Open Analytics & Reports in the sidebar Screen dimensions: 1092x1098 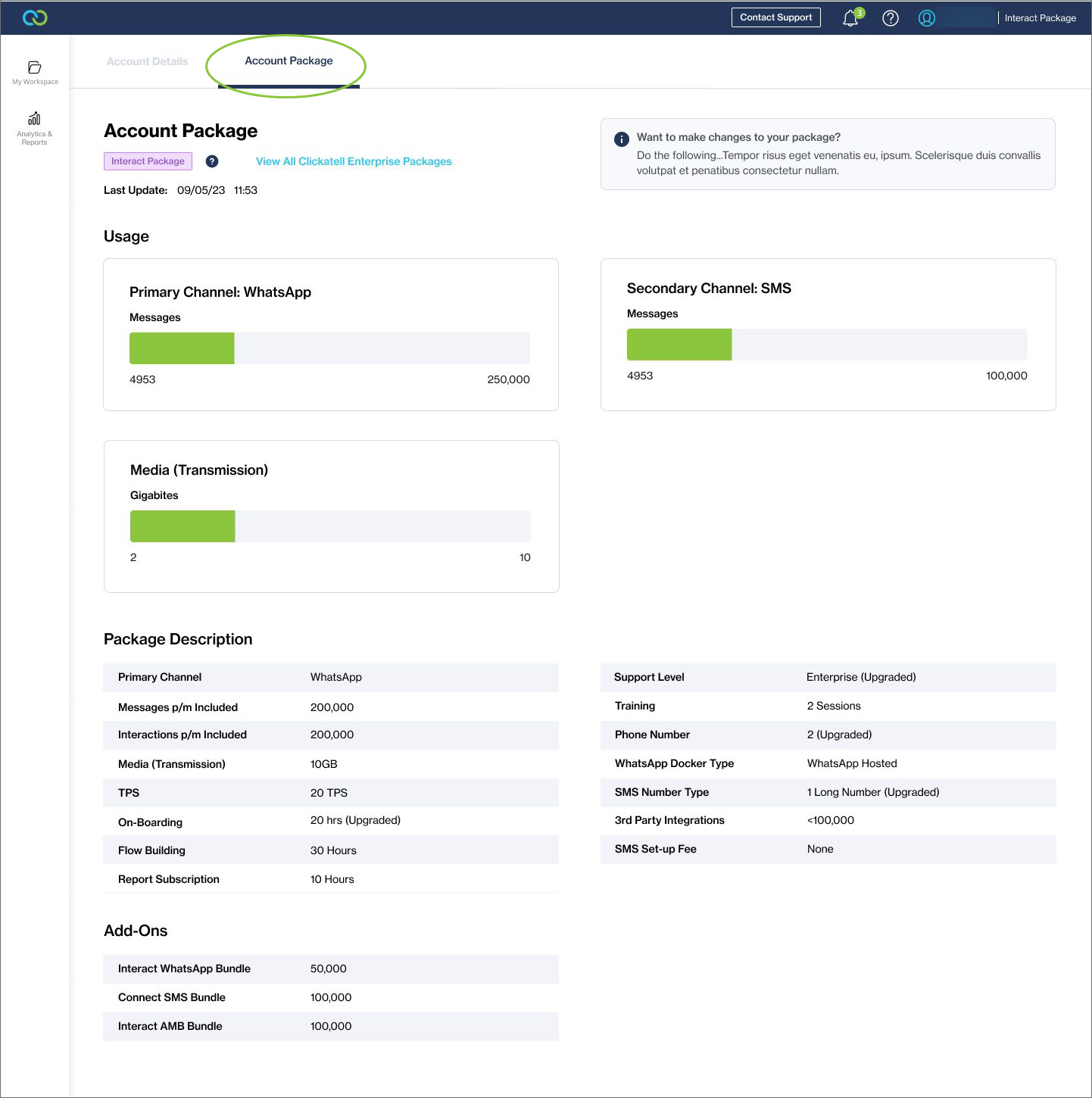[x=35, y=128]
